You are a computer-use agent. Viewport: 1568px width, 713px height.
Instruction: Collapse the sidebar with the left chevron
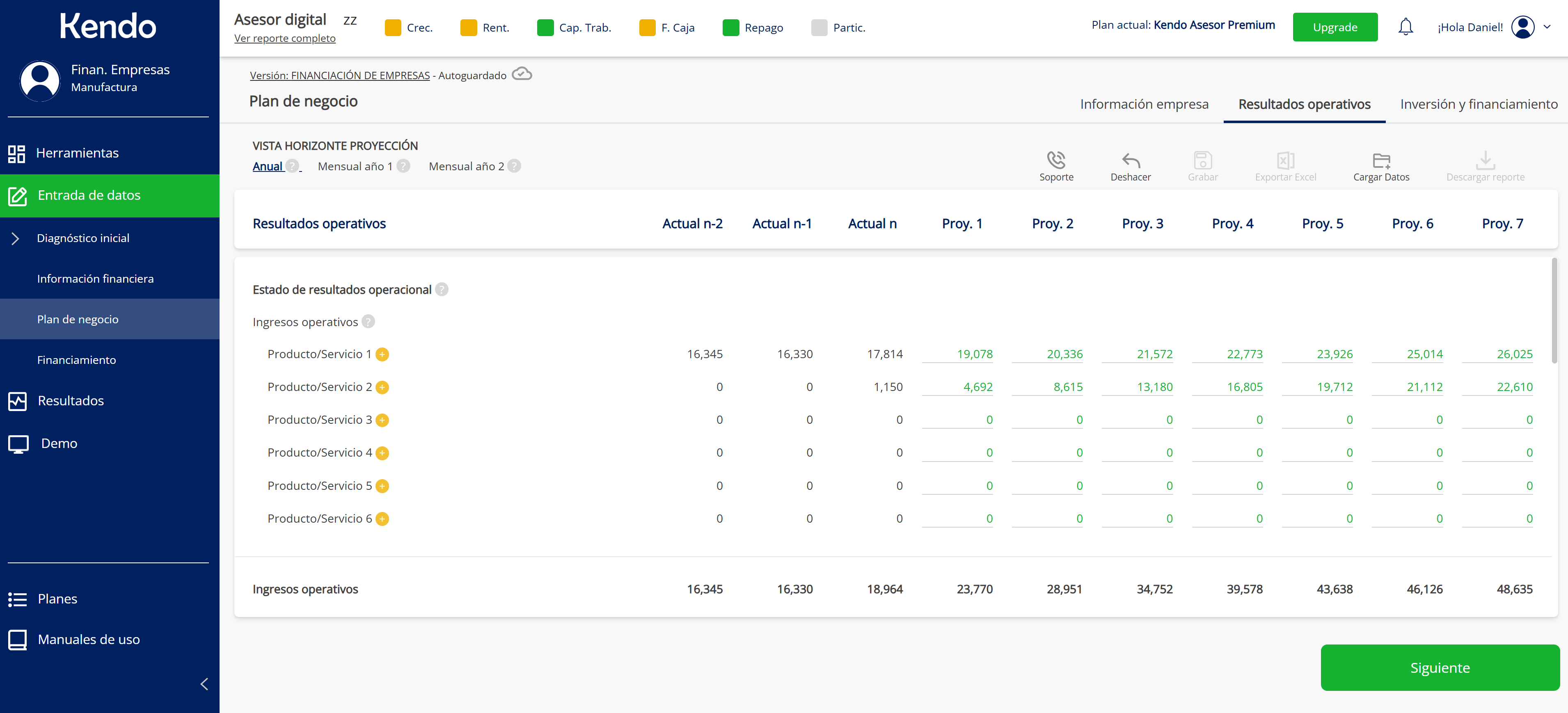coord(204,684)
